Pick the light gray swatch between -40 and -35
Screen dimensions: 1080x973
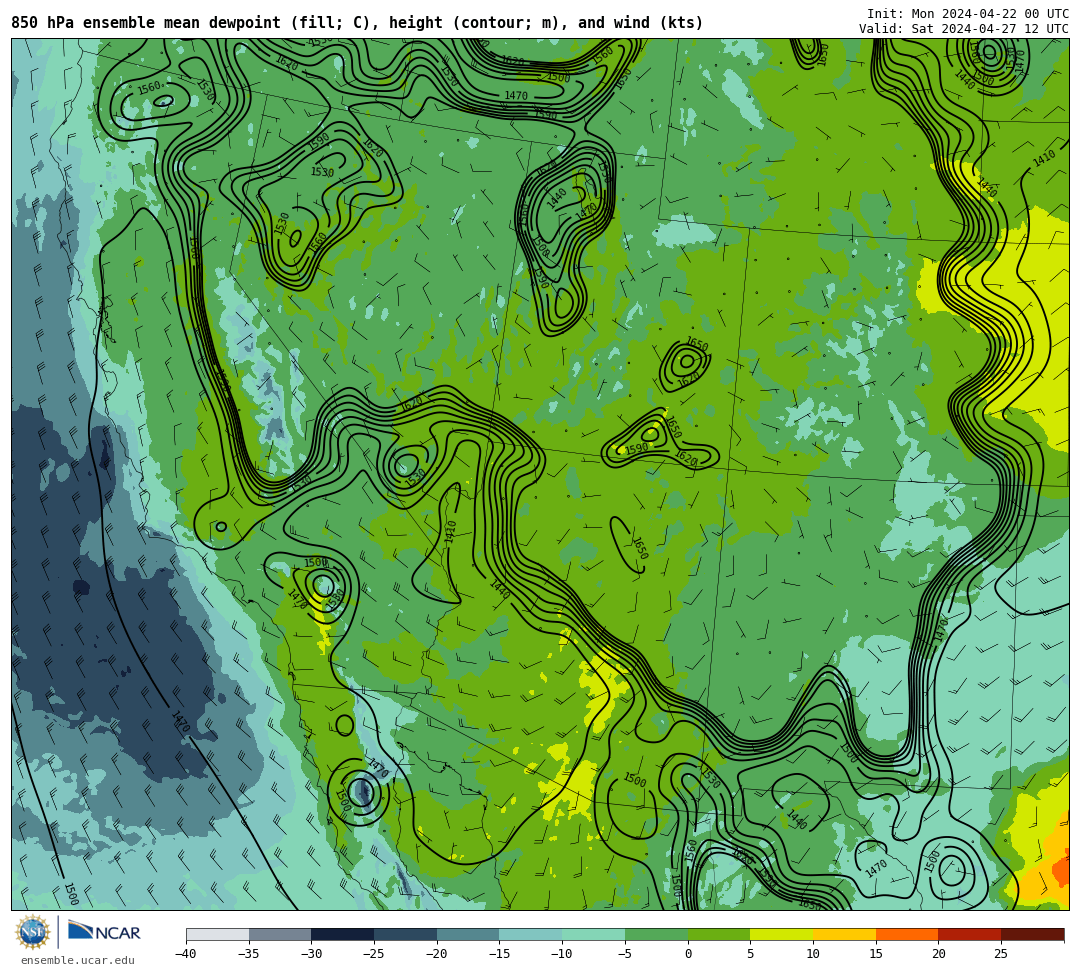[218, 934]
